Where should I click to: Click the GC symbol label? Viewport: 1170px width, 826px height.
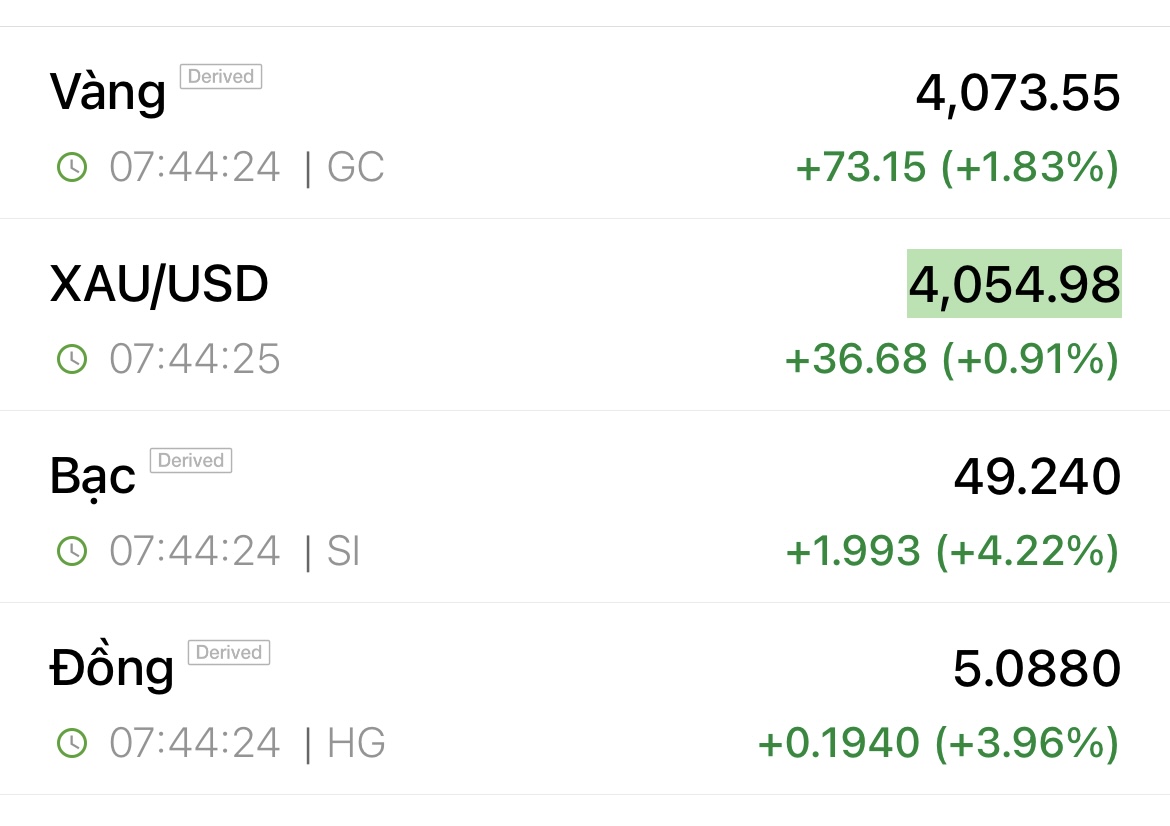(355, 167)
